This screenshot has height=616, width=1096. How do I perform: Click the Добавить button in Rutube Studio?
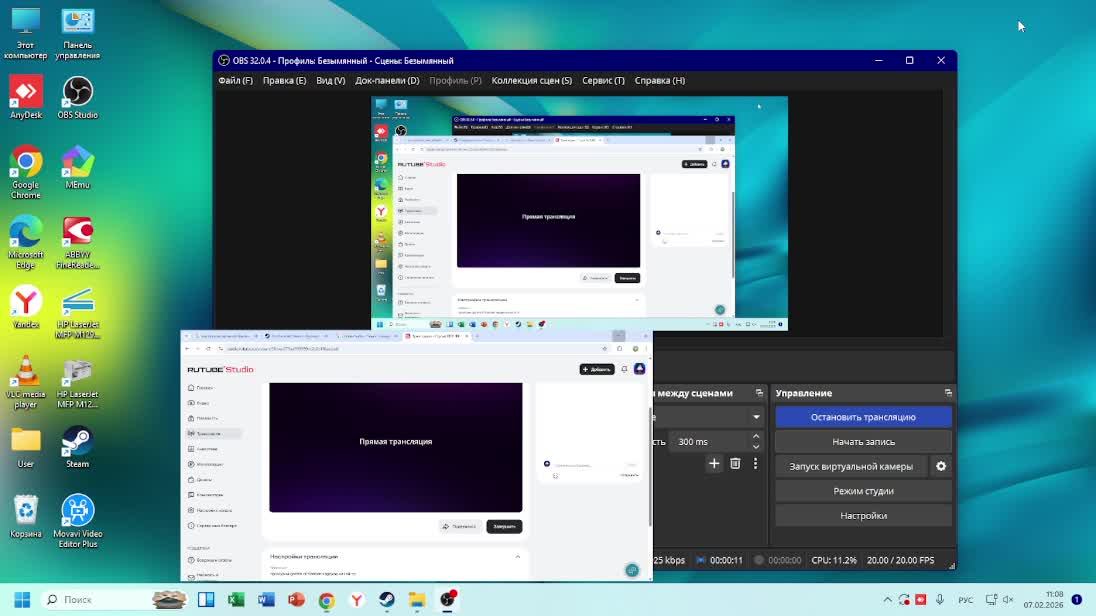[x=596, y=369]
